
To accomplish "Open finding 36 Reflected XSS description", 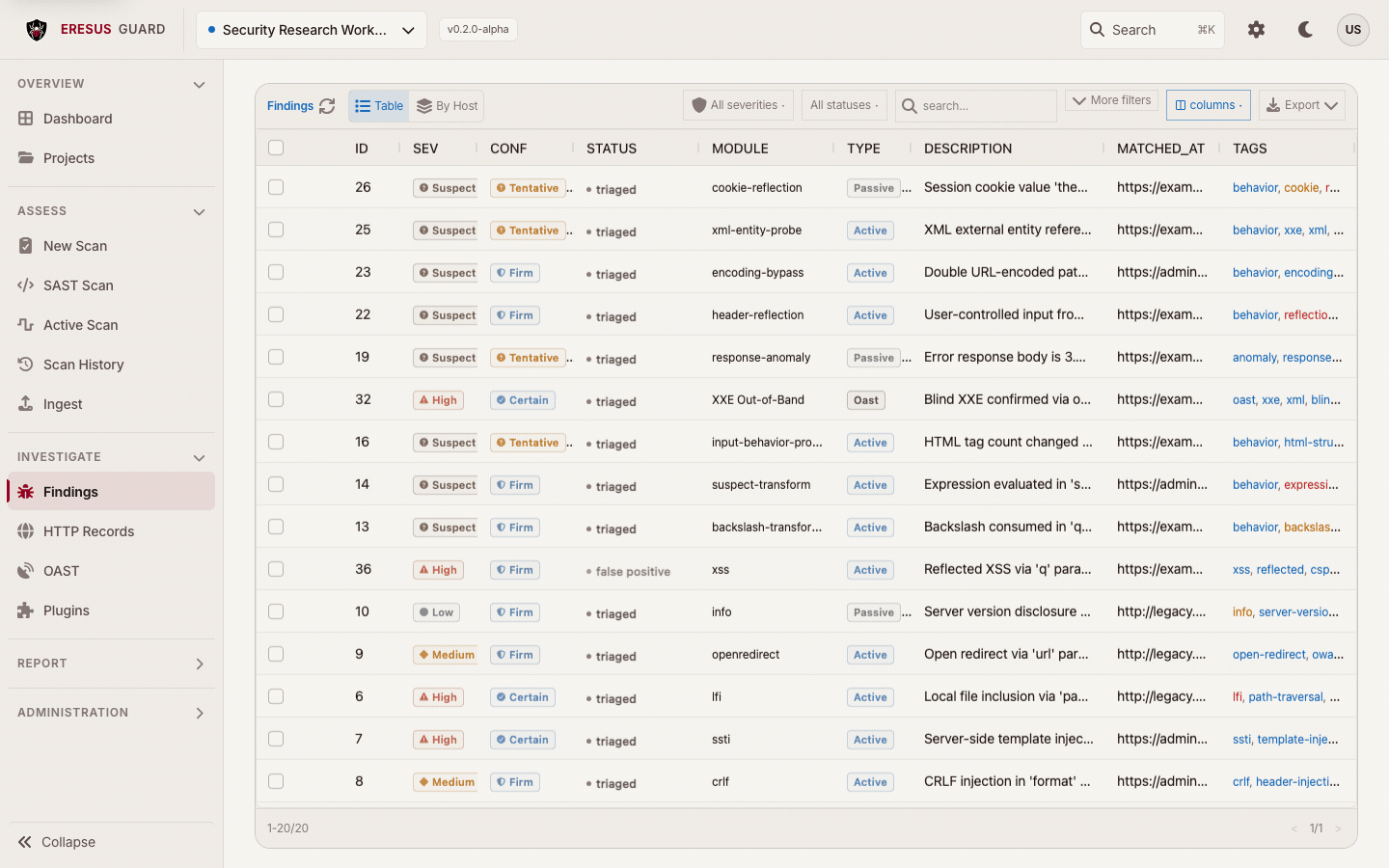I will click(x=1007, y=569).
